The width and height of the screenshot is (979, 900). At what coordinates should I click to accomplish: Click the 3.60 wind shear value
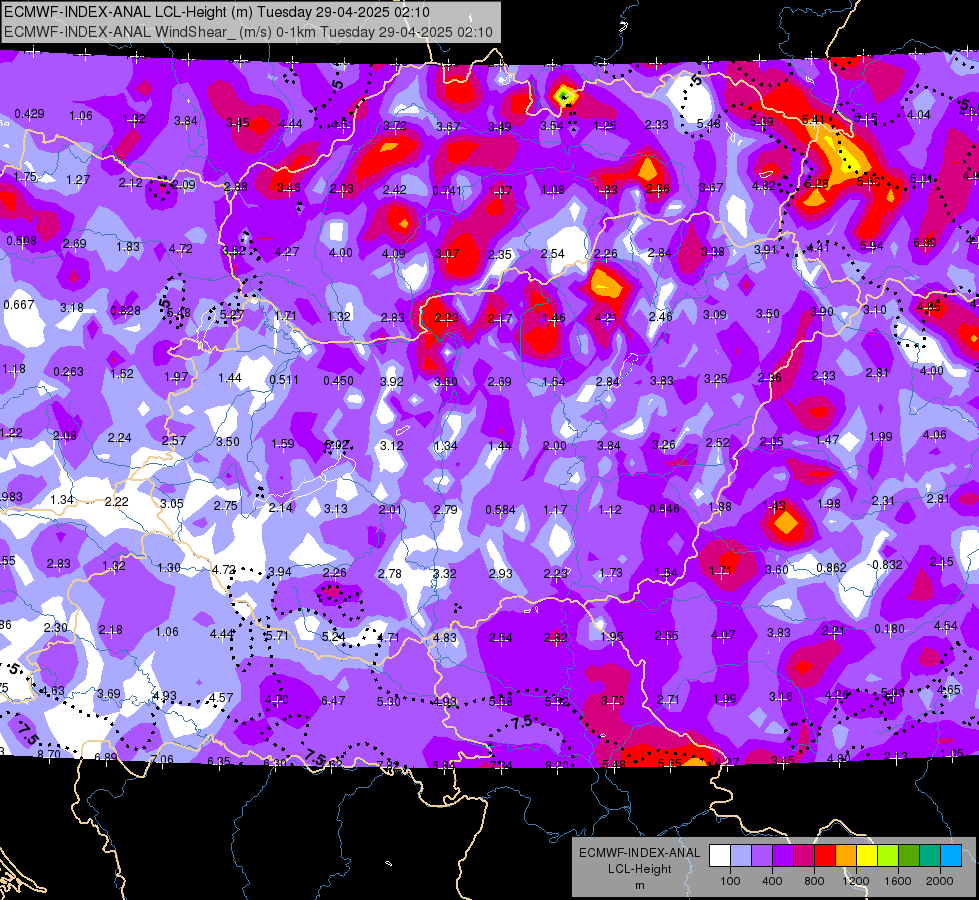(777, 570)
